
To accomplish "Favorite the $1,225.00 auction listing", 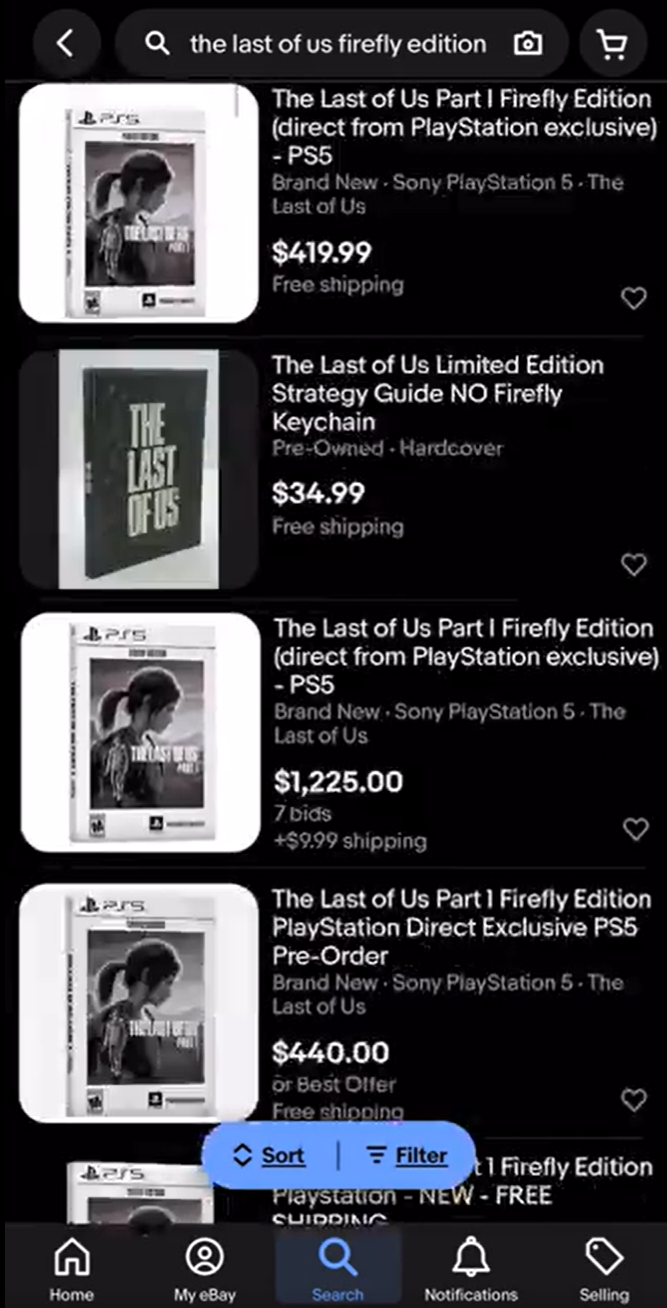I will [x=636, y=829].
